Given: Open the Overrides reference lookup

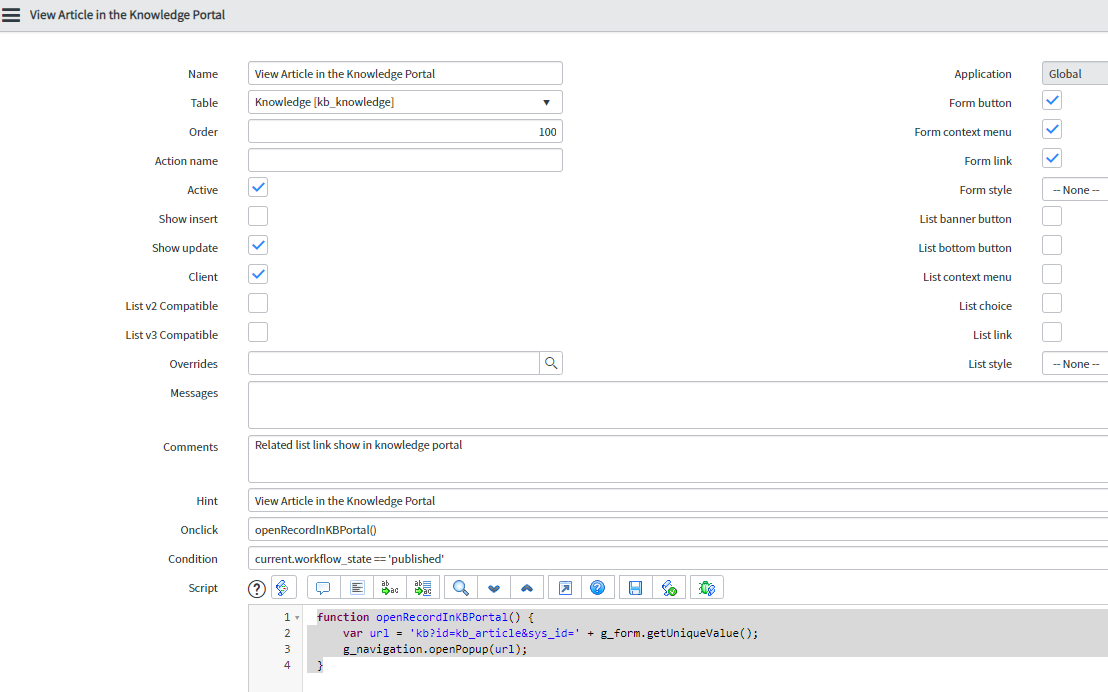Looking at the screenshot, I should [x=551, y=362].
